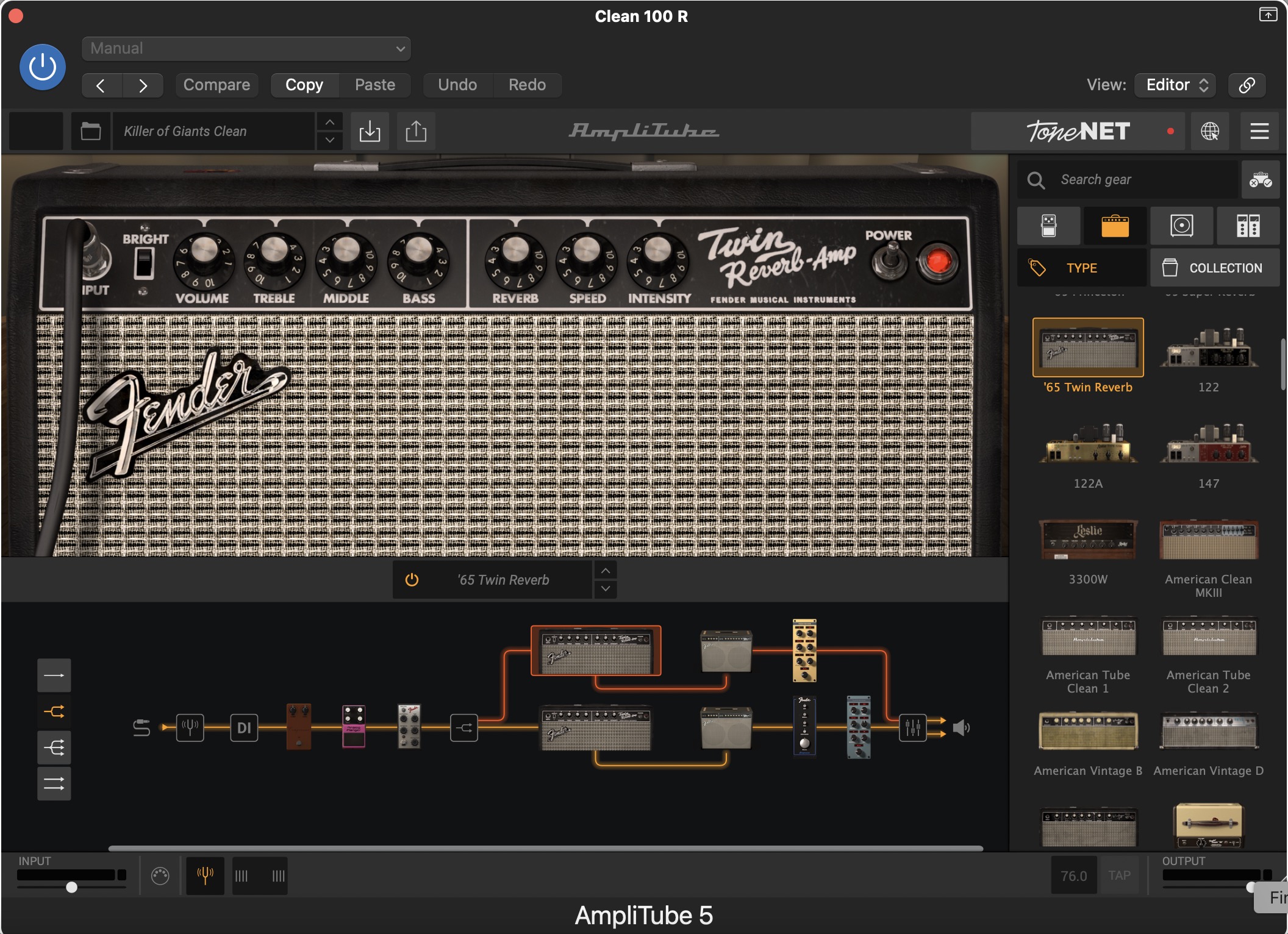Click the globe web icon
Screen dimensions: 1288x934
[1210, 131]
